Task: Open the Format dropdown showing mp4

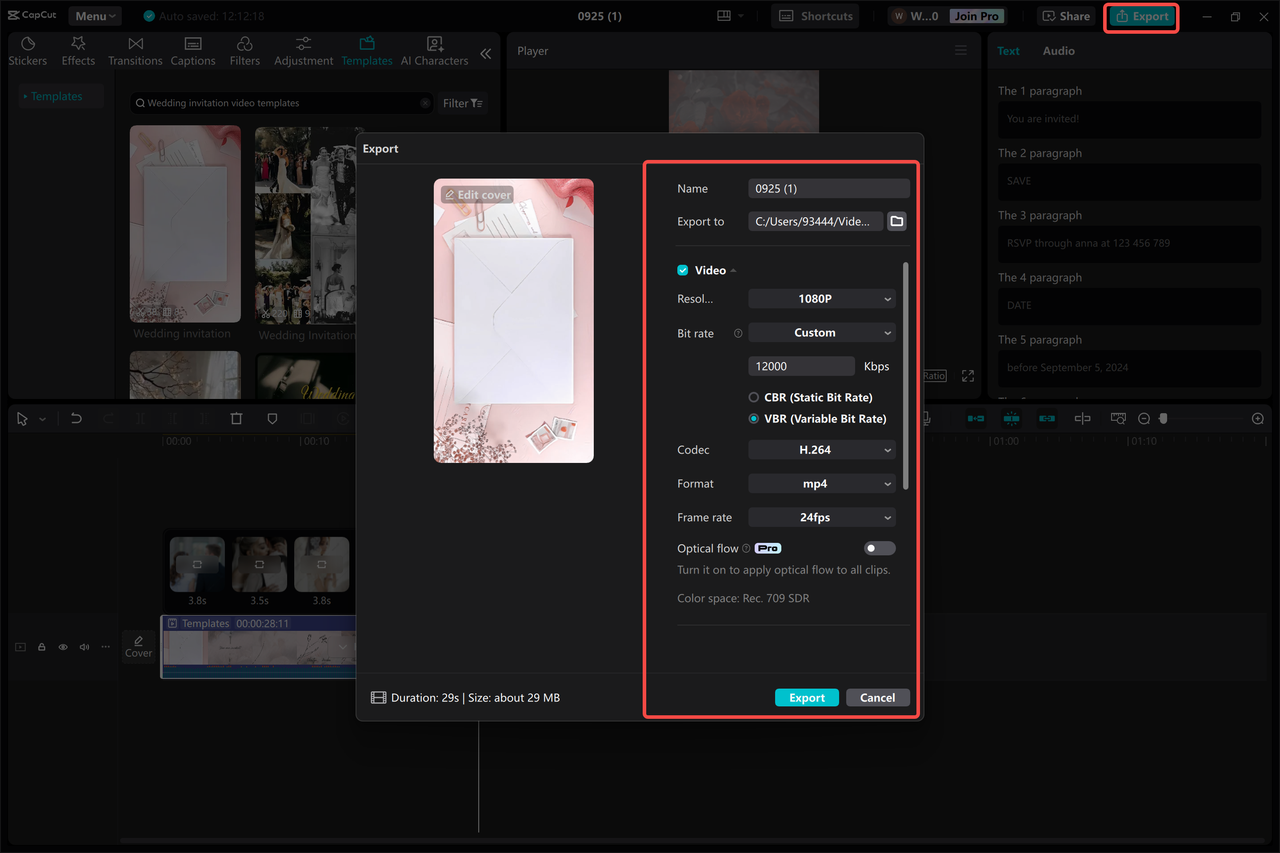Action: coord(821,483)
